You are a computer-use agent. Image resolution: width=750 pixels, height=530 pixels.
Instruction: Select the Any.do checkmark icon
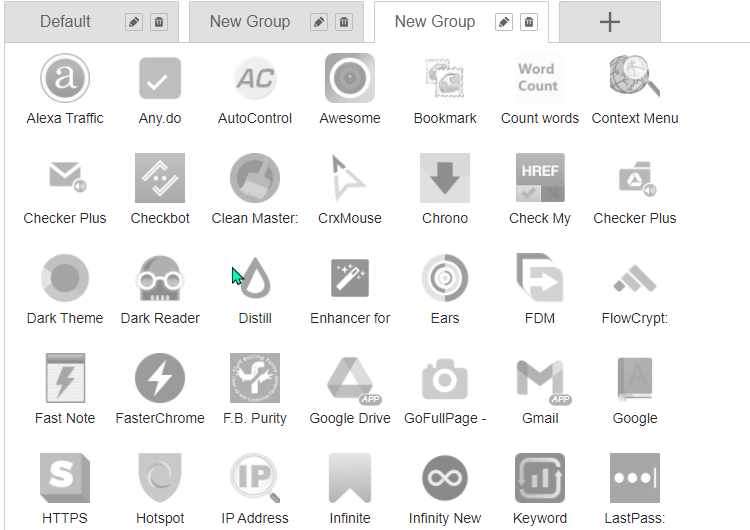pos(160,78)
